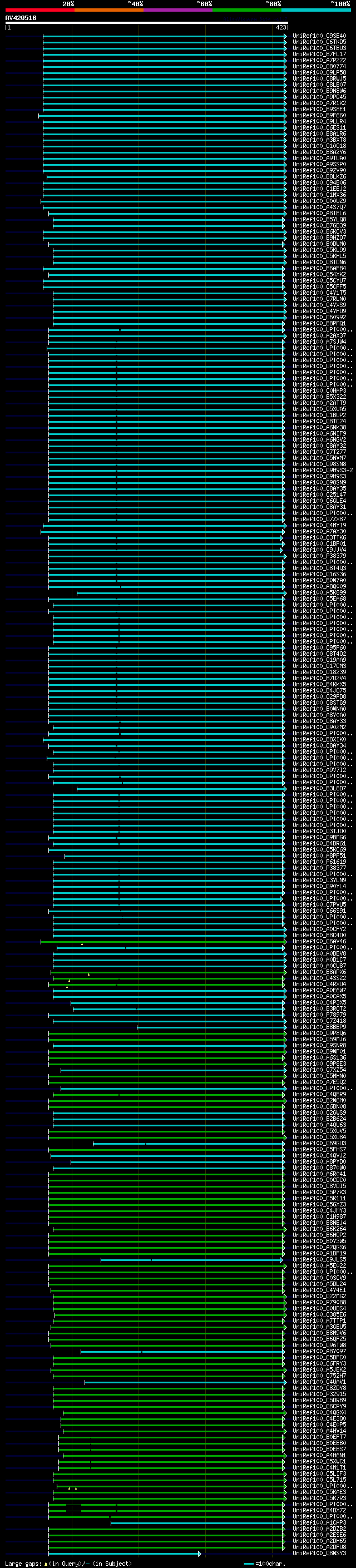Choose hit label UniRef100_Q10Q18
The width and height of the screenshot is (356, 1568).
(x=319, y=146)
